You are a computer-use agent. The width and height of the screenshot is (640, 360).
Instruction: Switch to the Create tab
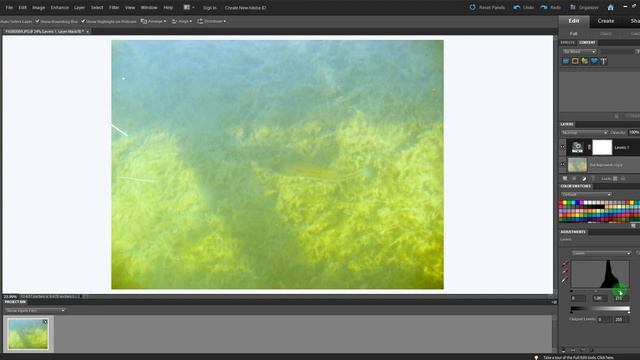606,21
